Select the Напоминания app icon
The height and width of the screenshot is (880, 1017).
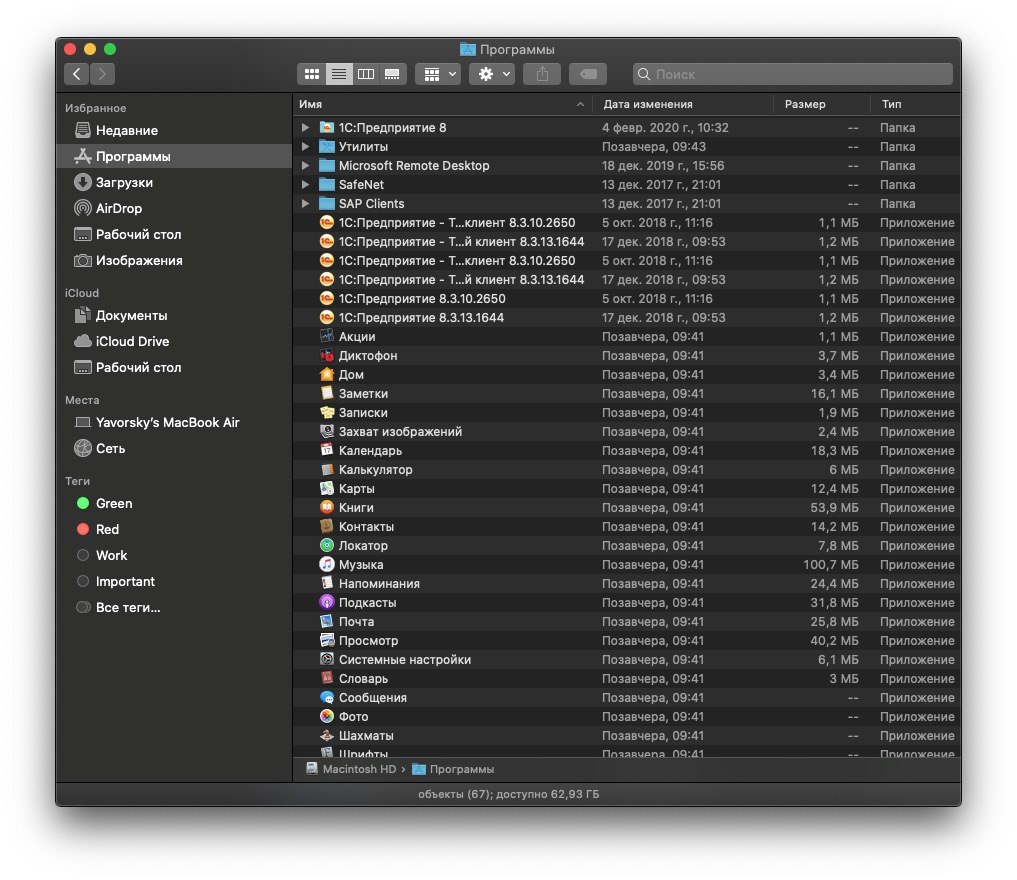click(x=327, y=584)
